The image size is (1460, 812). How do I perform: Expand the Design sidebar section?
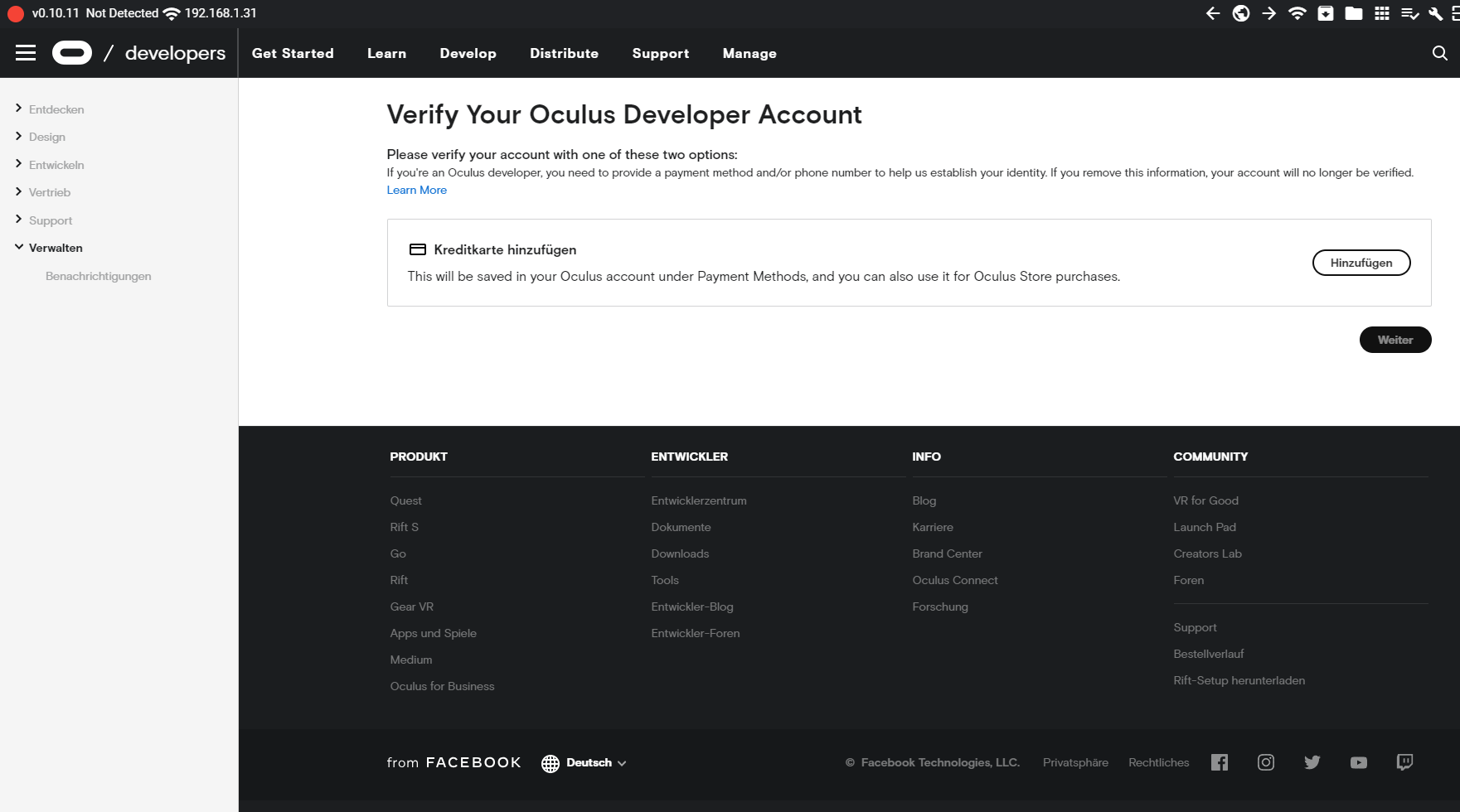pyautogui.click(x=40, y=137)
